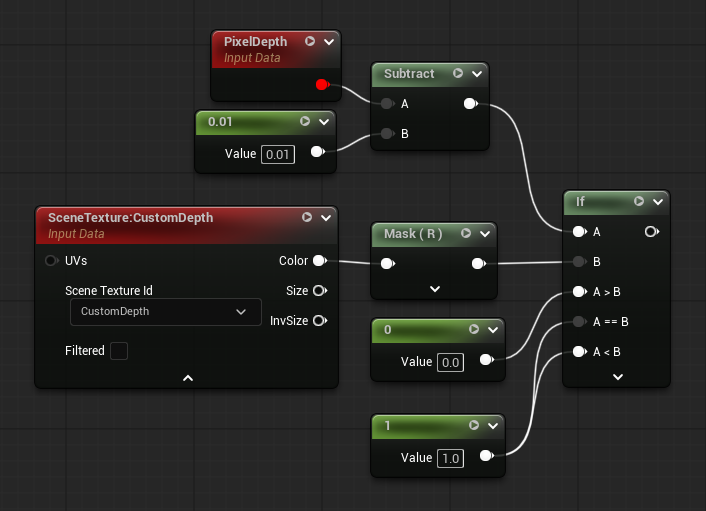706x511 pixels.
Task: Click the If node preview play icon
Action: pyautogui.click(x=639, y=201)
